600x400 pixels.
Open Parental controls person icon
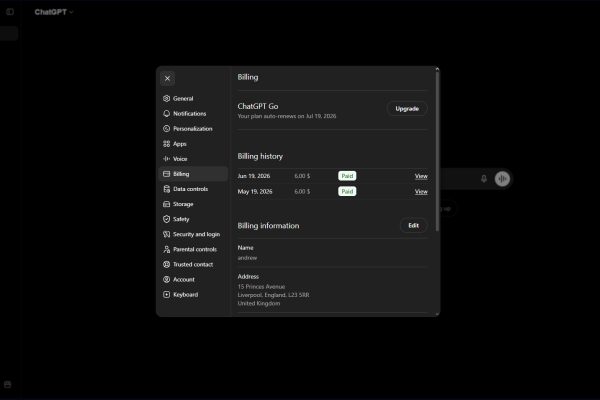coord(166,250)
